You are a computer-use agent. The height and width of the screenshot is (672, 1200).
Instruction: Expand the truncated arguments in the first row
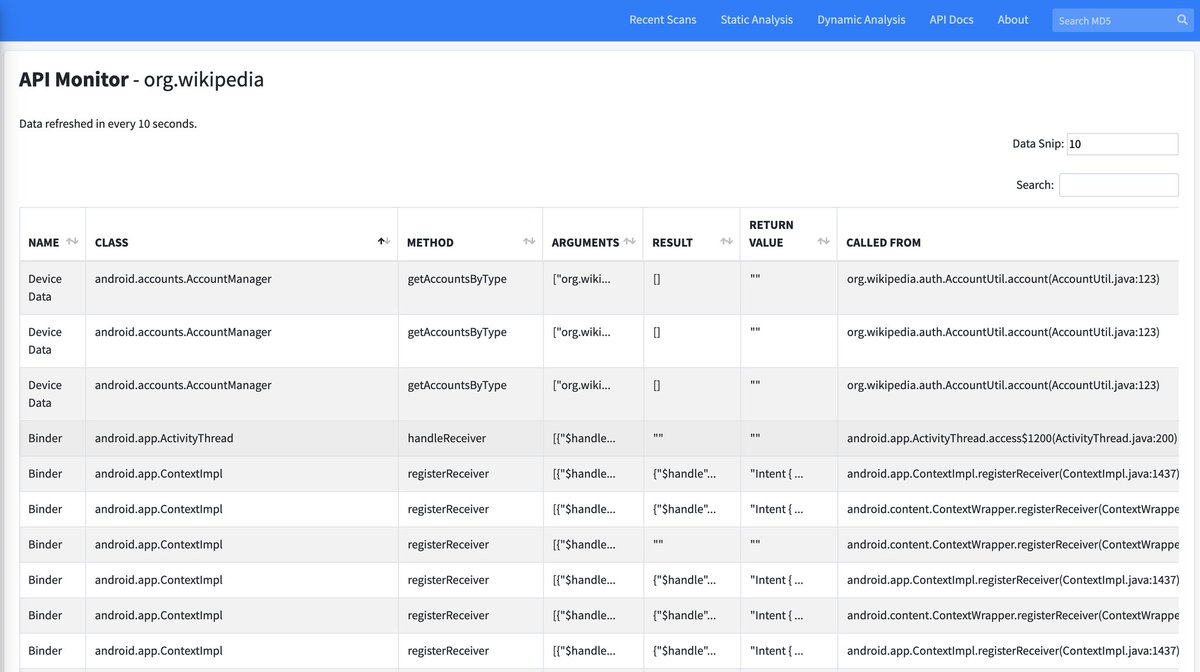(583, 278)
